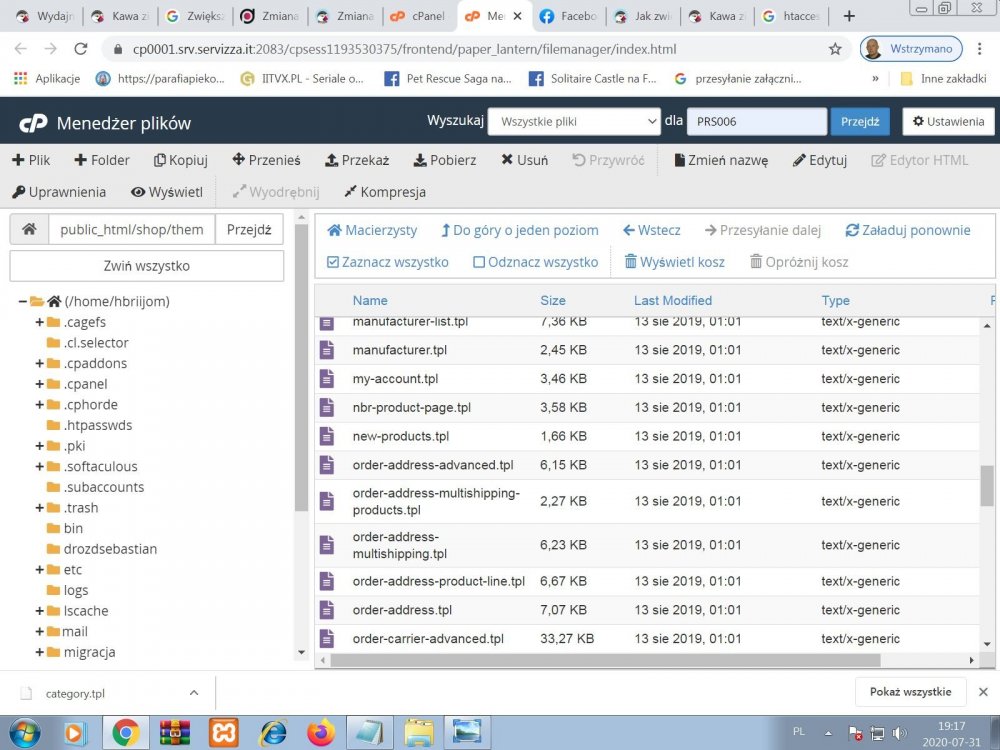Sort by Last Modified column
Image resolution: width=1000 pixels, height=750 pixels.
[673, 300]
